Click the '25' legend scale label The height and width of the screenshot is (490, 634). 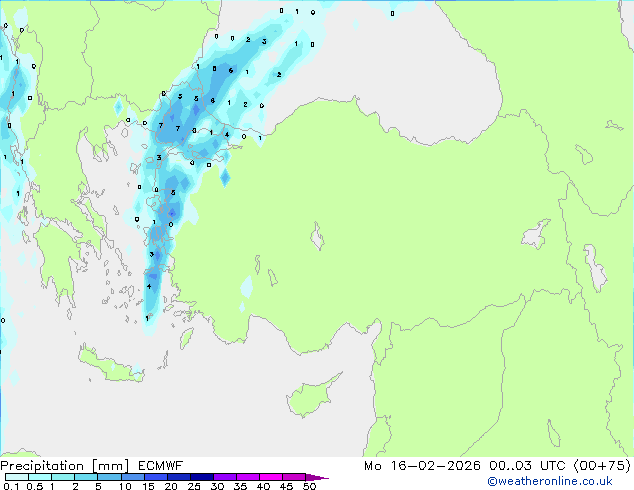[194, 486]
